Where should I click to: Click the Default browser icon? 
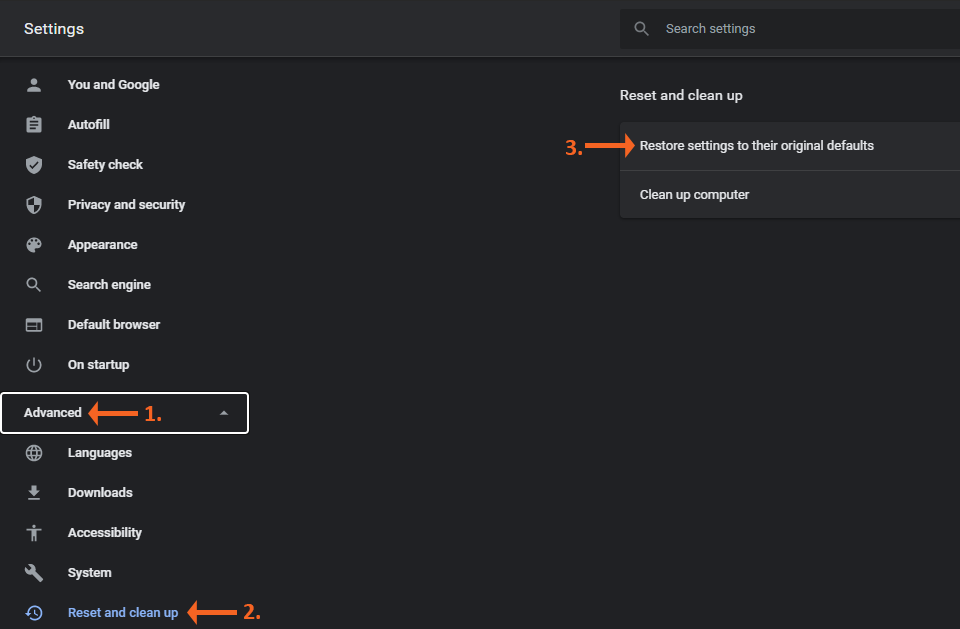pyautogui.click(x=34, y=324)
